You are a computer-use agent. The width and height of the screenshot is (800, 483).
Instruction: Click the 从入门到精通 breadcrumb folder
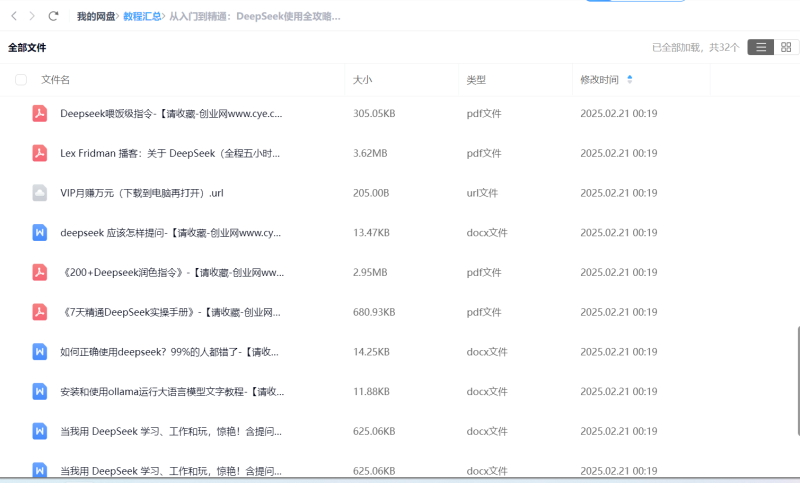click(255, 16)
